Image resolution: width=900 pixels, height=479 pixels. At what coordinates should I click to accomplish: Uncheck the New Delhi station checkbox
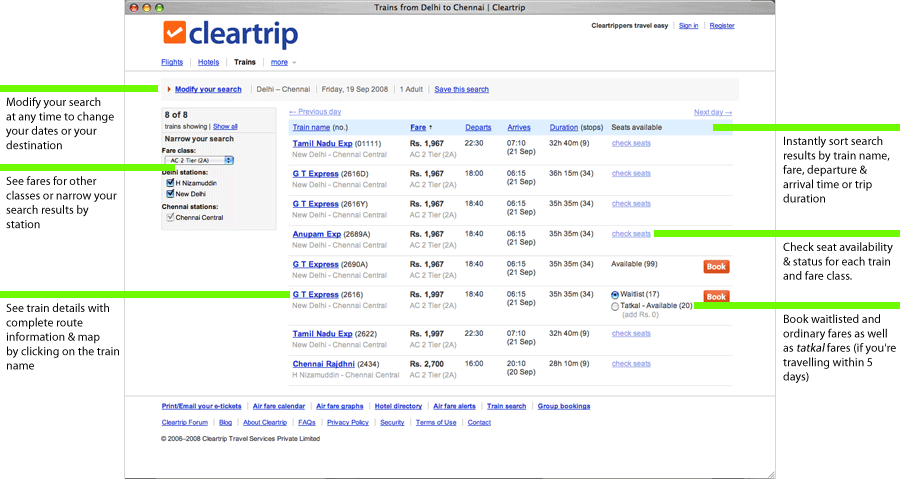pos(170,194)
